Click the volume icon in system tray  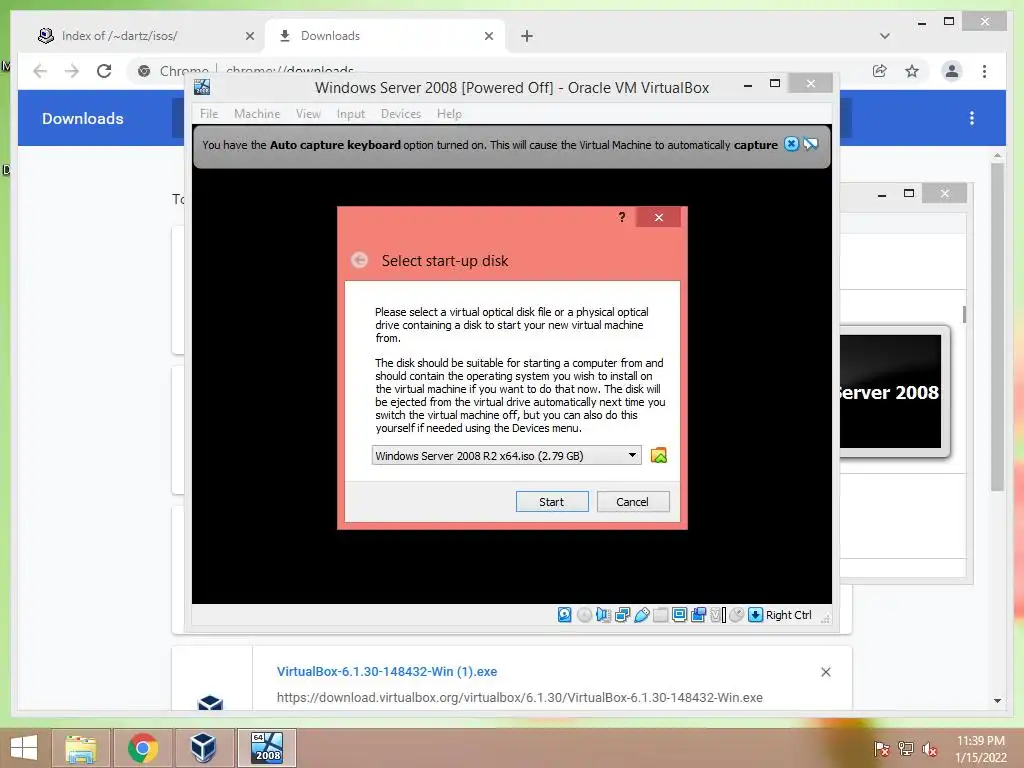pos(929,748)
